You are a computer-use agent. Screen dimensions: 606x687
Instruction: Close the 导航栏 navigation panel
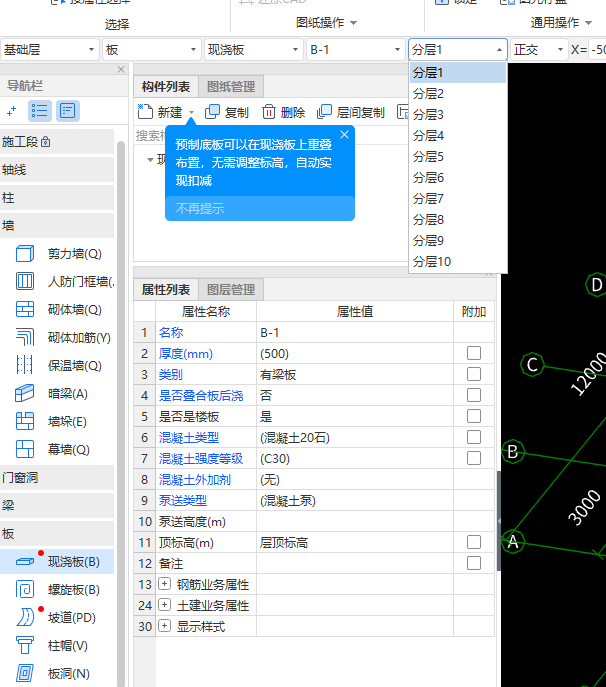point(121,69)
